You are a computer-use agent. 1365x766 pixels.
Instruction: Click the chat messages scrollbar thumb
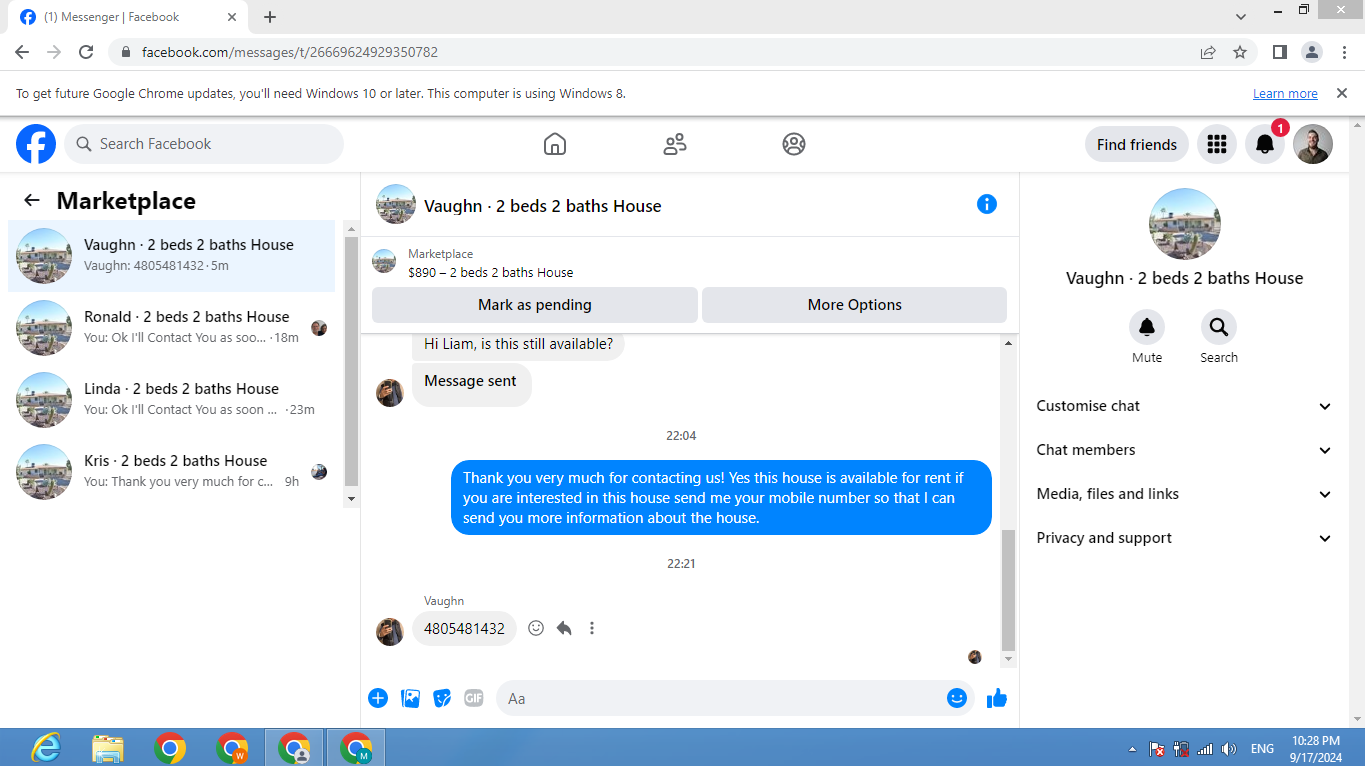(x=1008, y=590)
